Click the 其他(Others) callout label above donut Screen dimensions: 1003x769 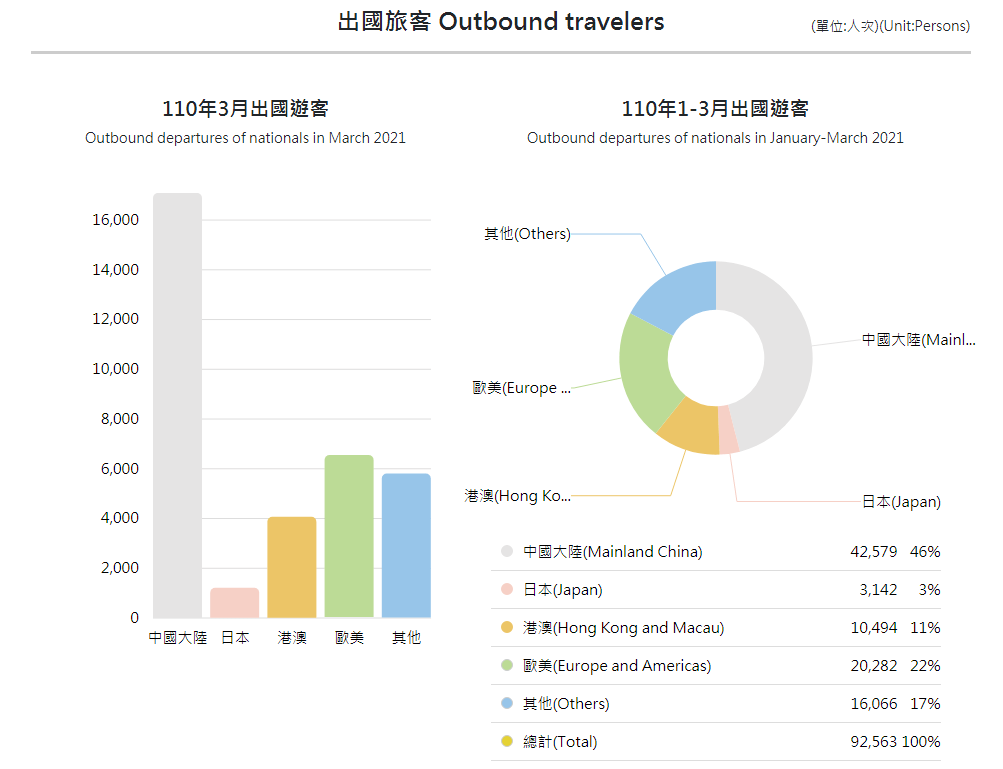point(527,234)
